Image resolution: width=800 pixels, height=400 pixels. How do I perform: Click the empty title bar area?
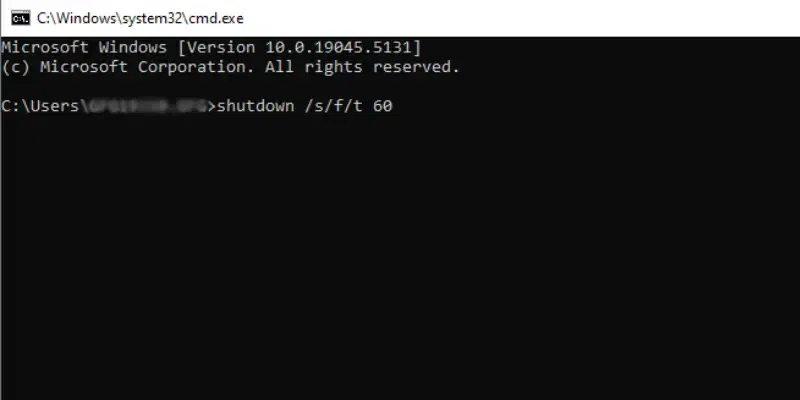point(520,18)
